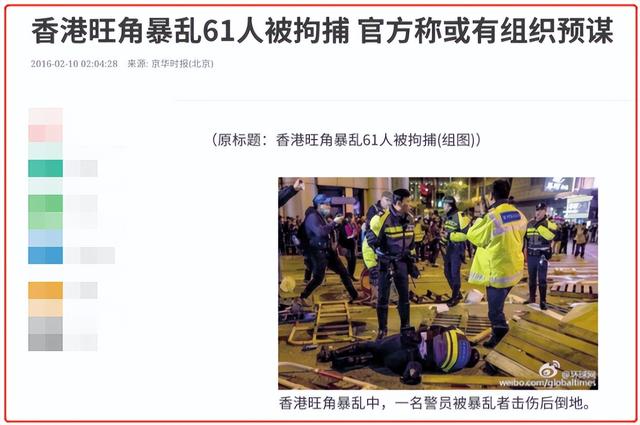Click the pale green block below the bright green one

tap(45, 220)
